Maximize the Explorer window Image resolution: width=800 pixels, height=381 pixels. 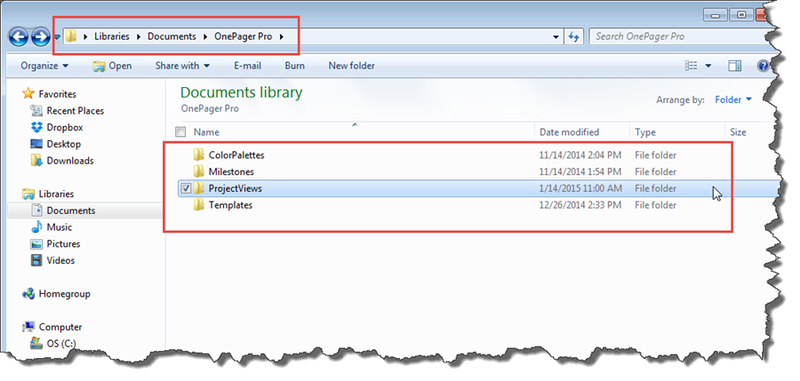(x=741, y=15)
